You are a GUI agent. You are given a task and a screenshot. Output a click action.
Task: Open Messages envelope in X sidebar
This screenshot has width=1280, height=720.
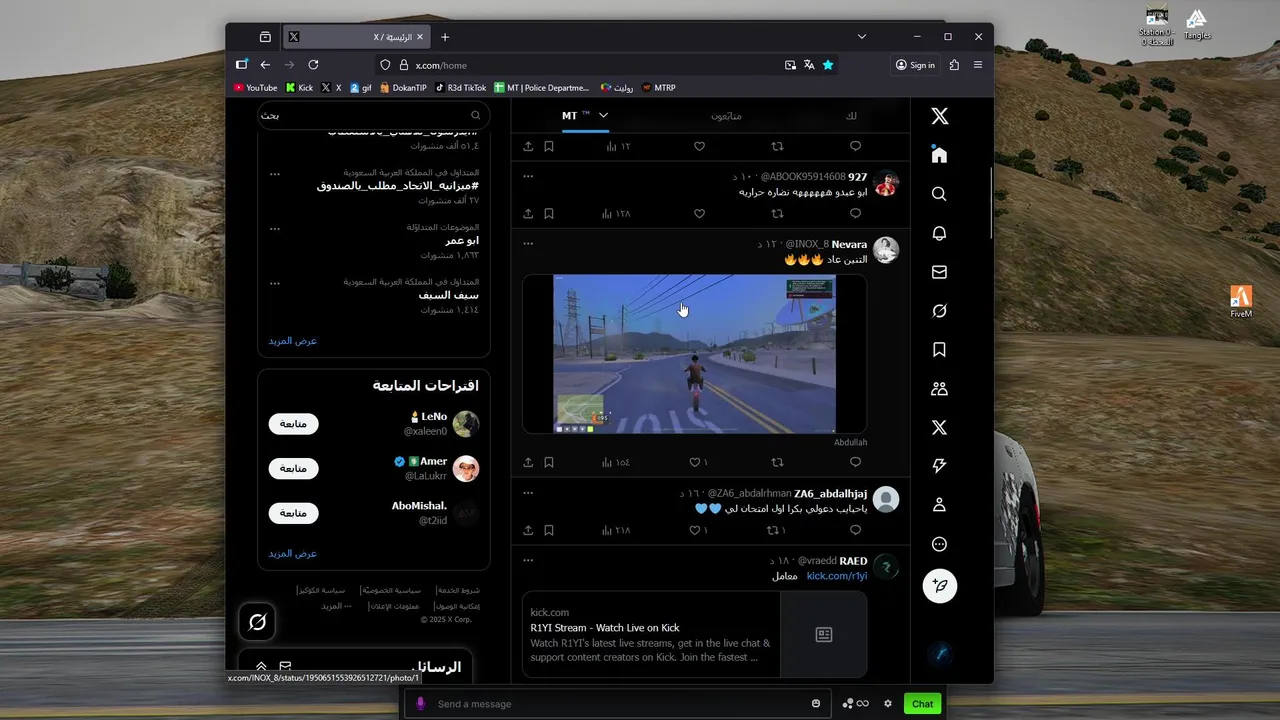[x=939, y=272]
